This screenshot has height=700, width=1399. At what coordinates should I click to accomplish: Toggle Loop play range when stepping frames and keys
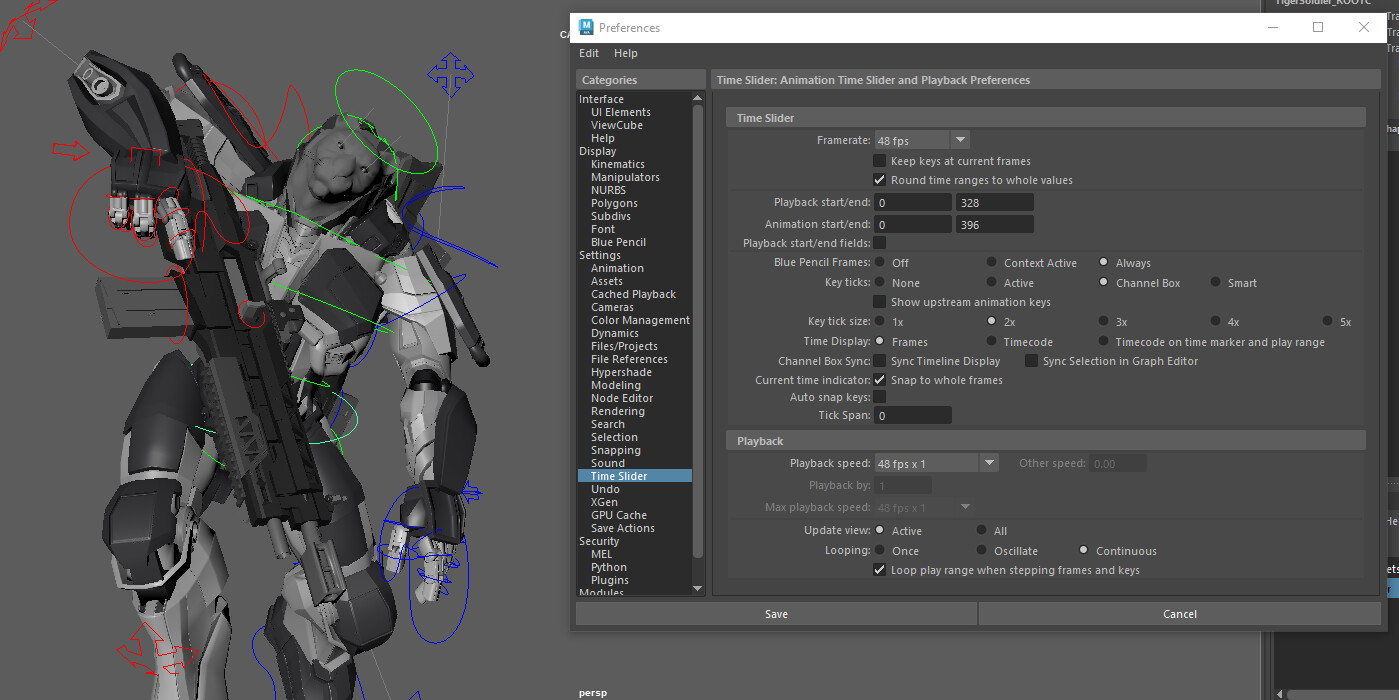point(880,569)
